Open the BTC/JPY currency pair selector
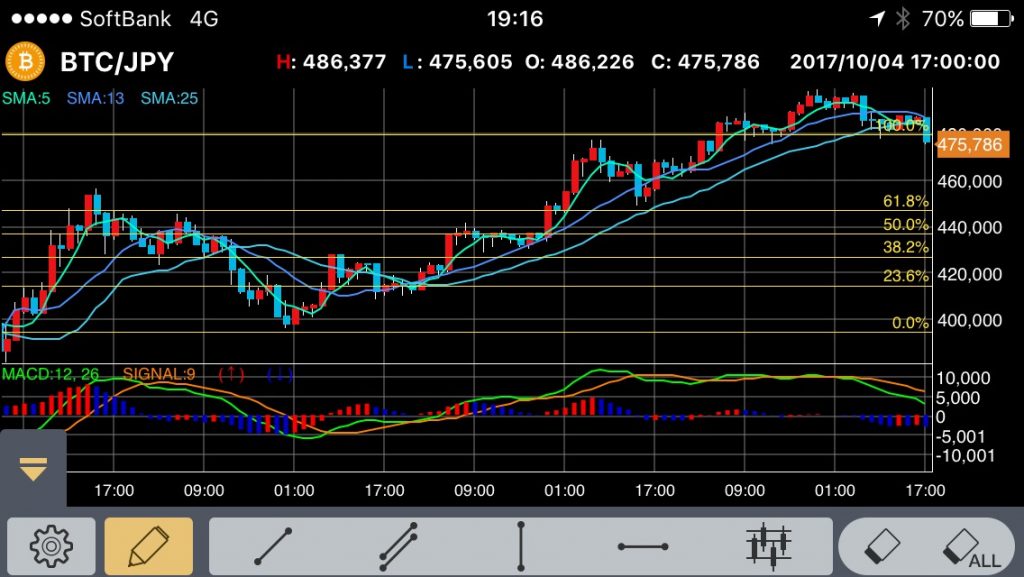Image resolution: width=1024 pixels, height=577 pixels. click(x=117, y=62)
